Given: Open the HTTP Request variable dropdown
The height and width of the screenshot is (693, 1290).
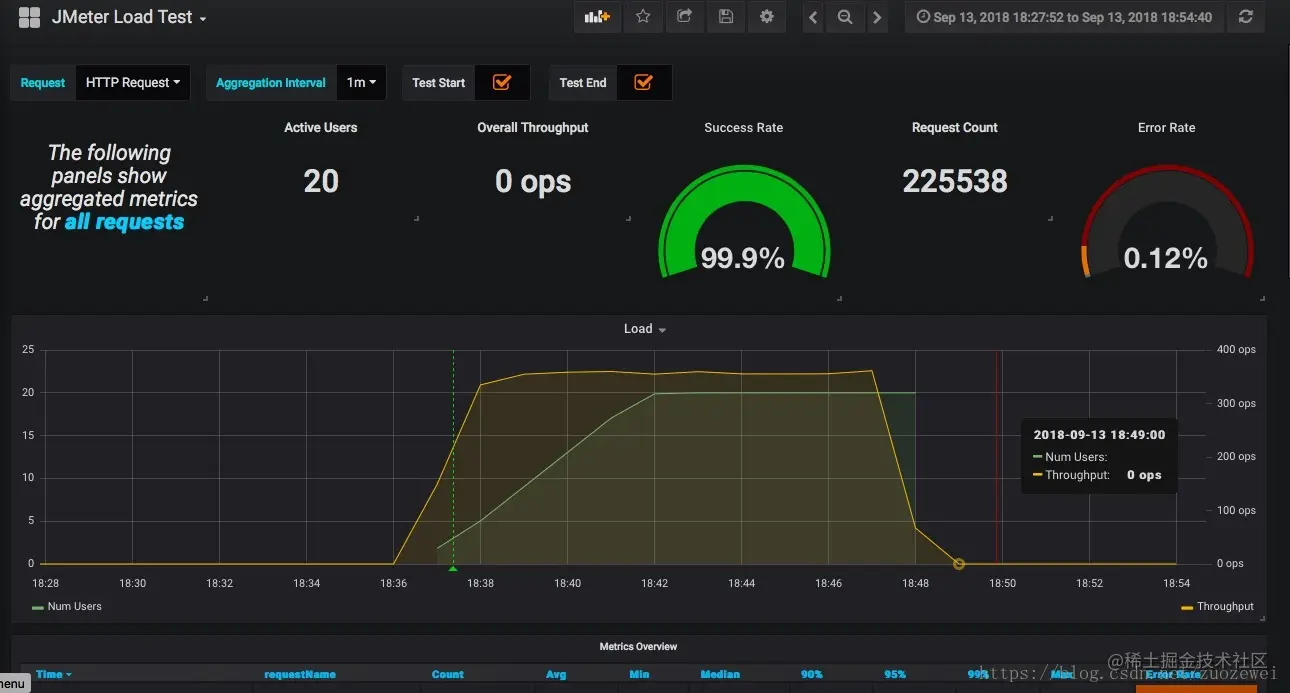Looking at the screenshot, I should [x=133, y=83].
